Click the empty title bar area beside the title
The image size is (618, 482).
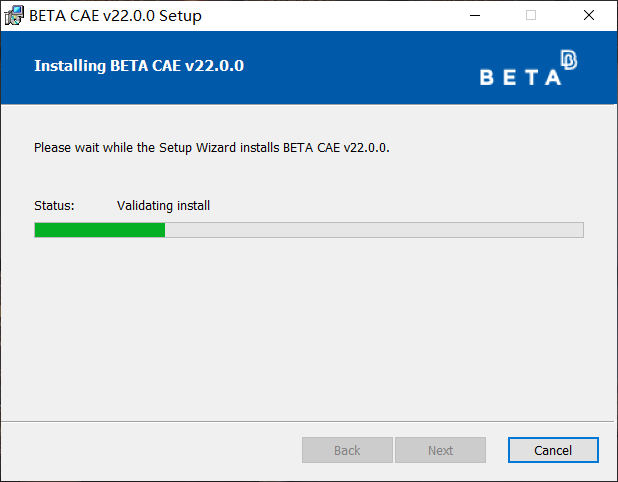(330, 15)
